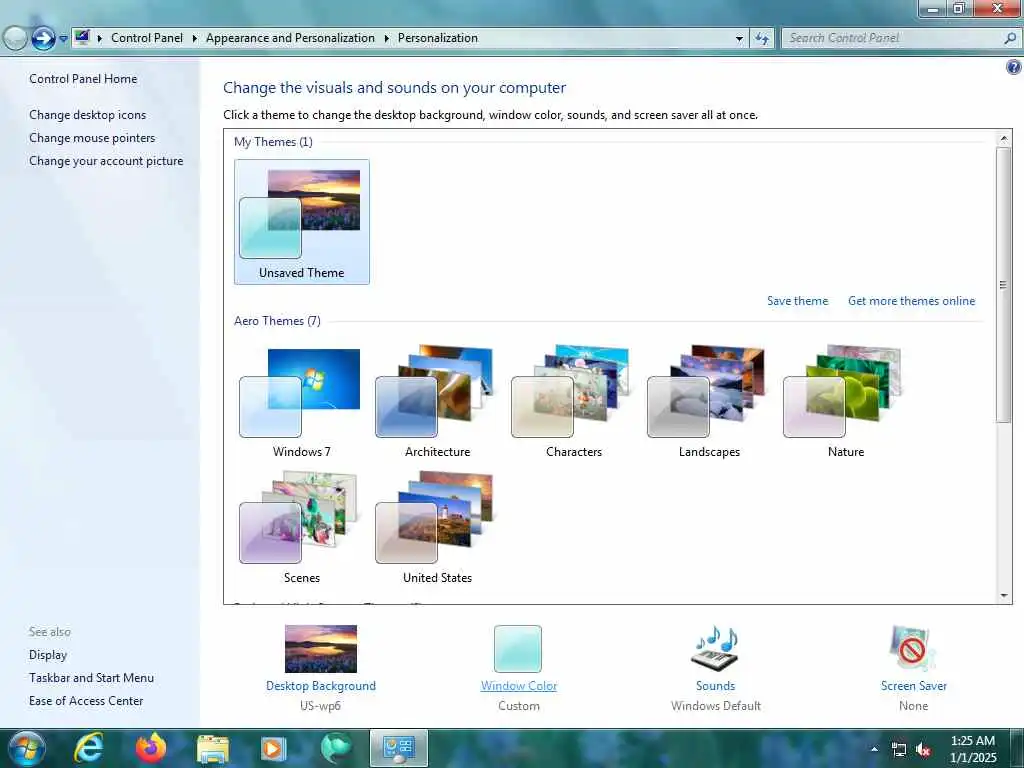Open the Windows Start menu
Viewport: 1024px width, 768px height.
pos(27,748)
